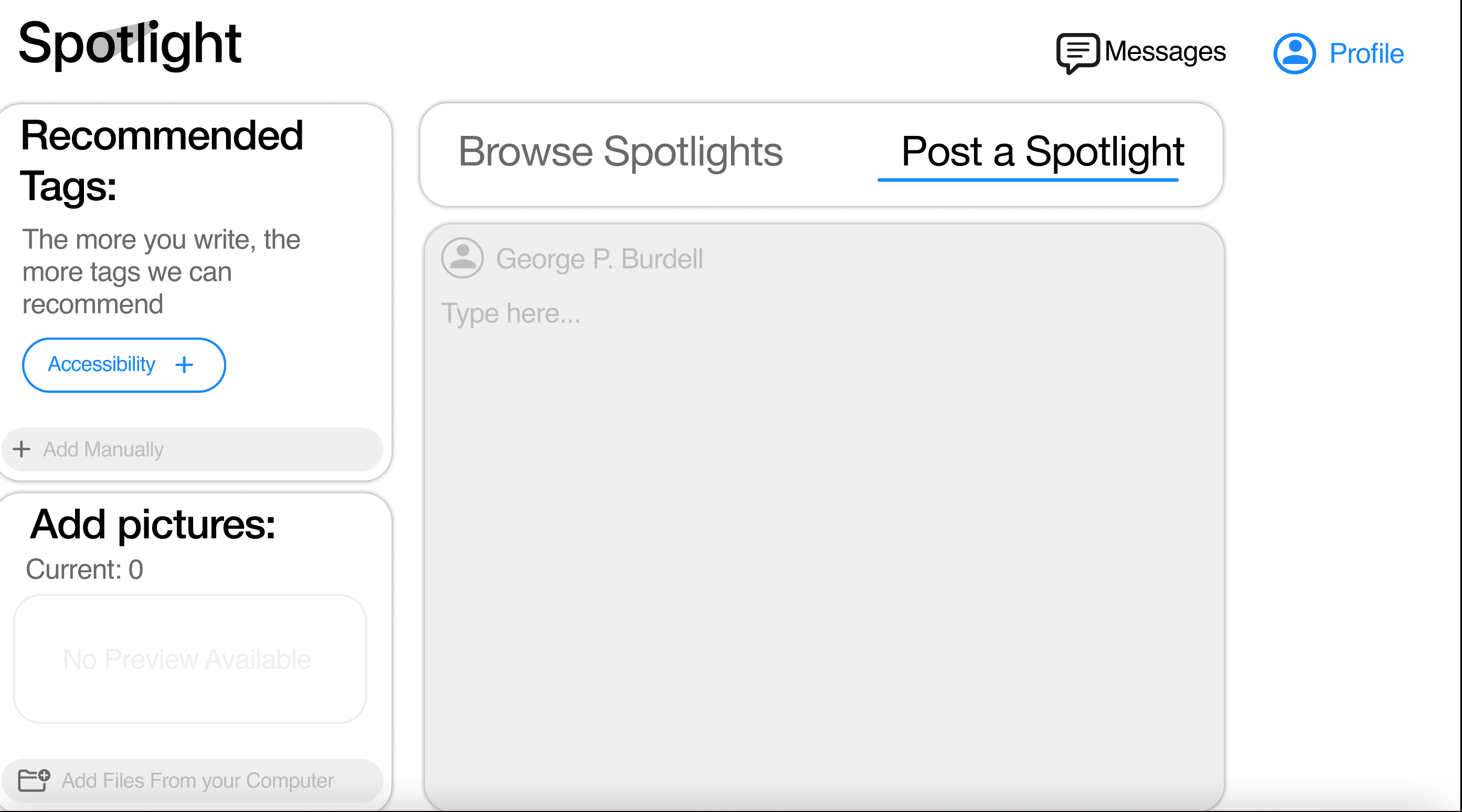Click the plus icon beside Add Manually

coord(22,450)
